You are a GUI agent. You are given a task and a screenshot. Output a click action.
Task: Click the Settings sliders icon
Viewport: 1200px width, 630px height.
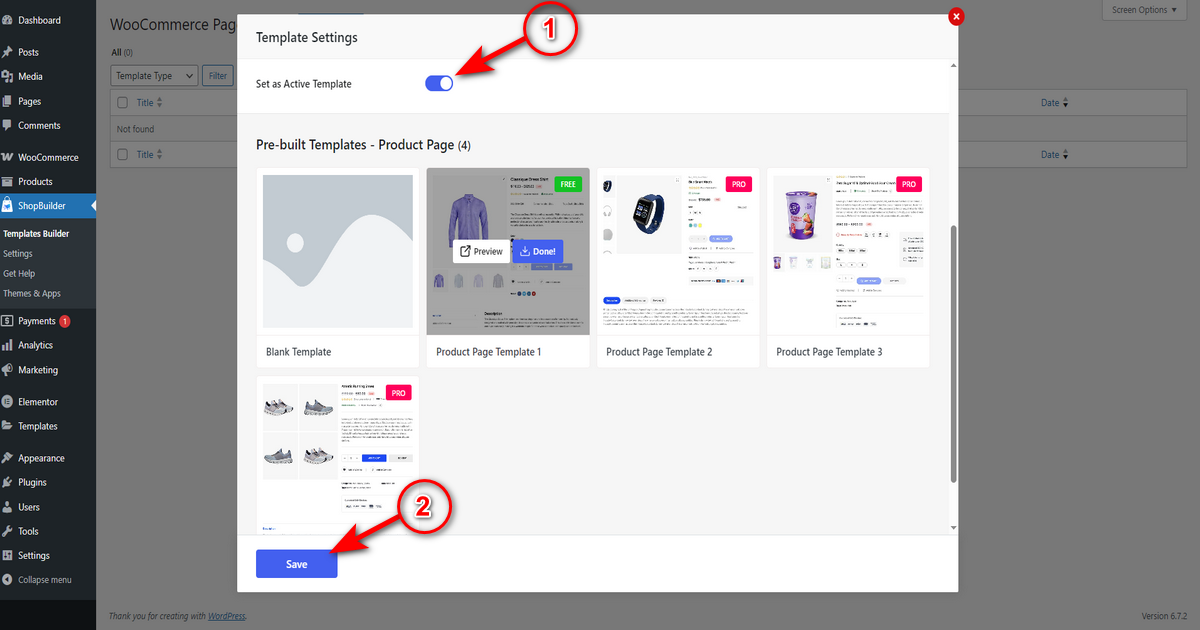[8, 555]
